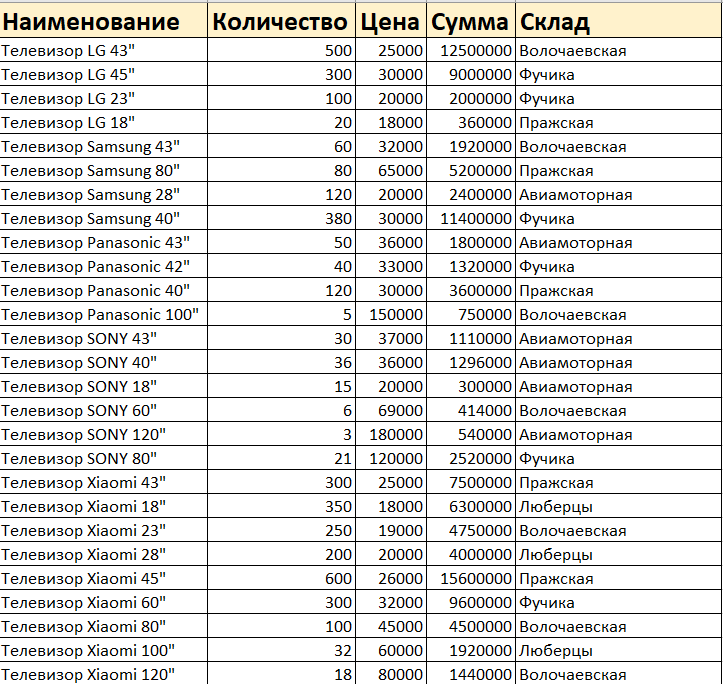Click price cell 65000
The width and height of the screenshot is (723, 684).
(391, 170)
